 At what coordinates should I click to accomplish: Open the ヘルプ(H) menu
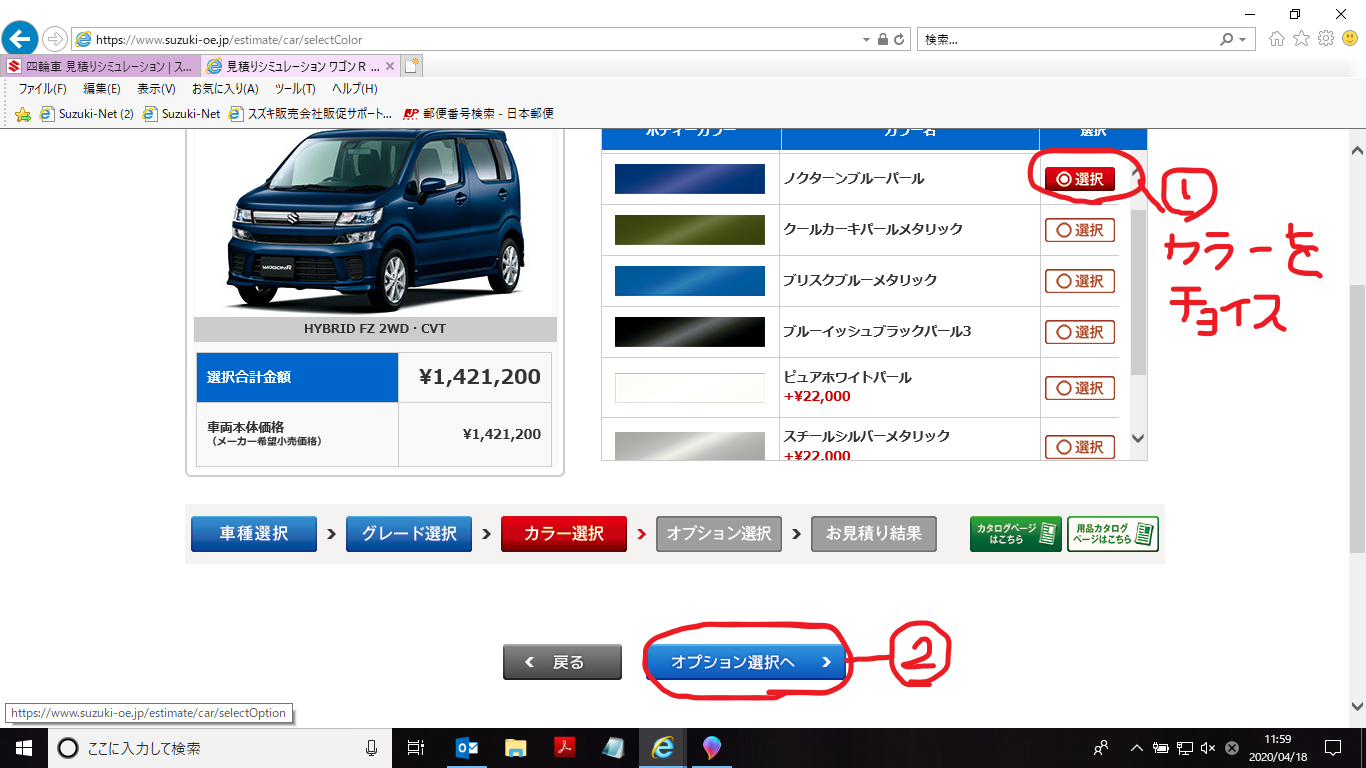[x=355, y=89]
